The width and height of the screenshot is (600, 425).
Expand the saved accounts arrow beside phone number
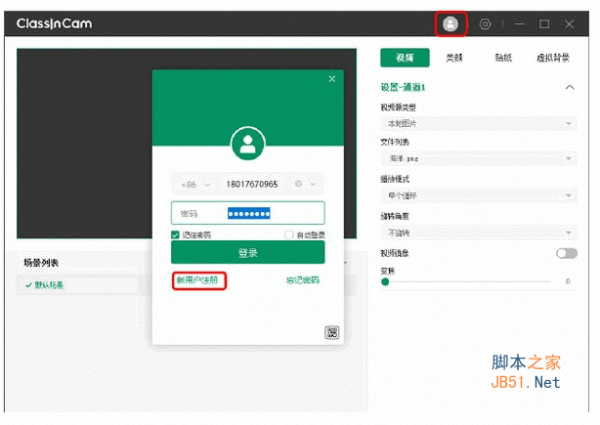pos(313,184)
